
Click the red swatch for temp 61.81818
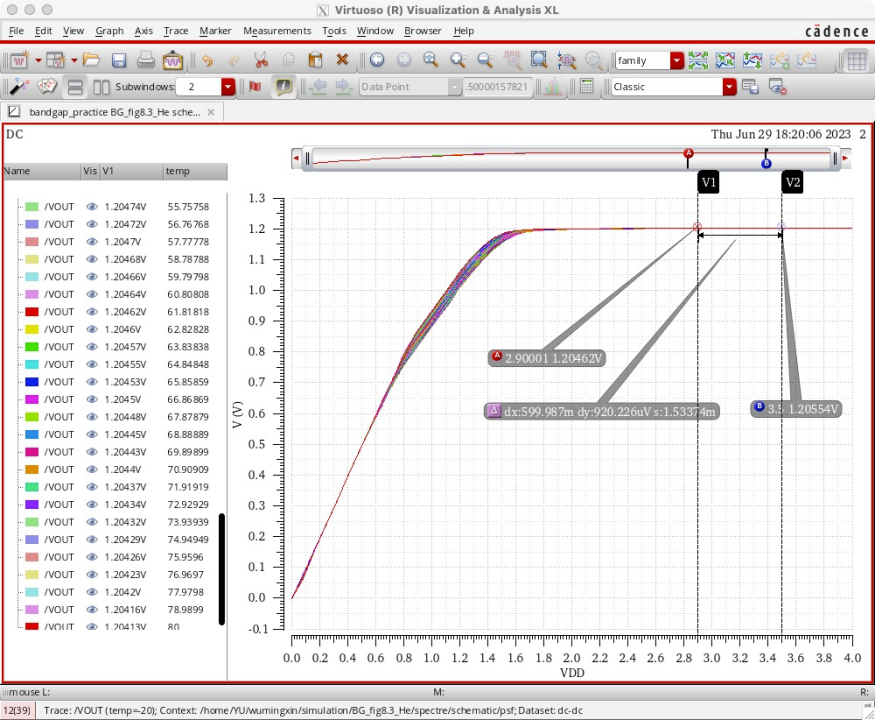(x=32, y=311)
